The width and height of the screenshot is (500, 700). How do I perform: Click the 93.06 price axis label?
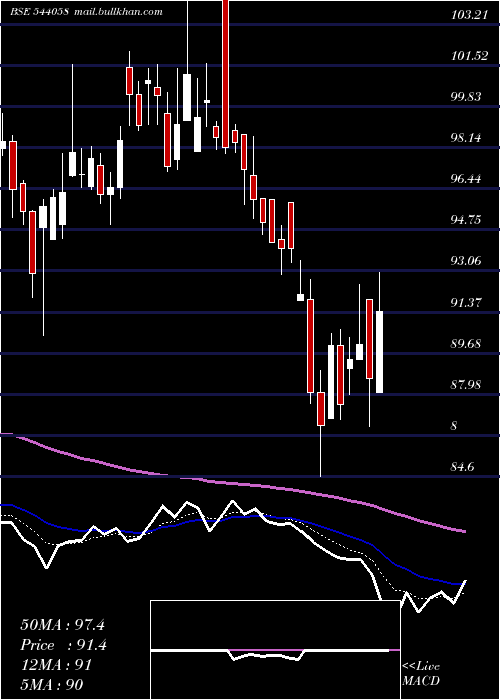click(467, 261)
